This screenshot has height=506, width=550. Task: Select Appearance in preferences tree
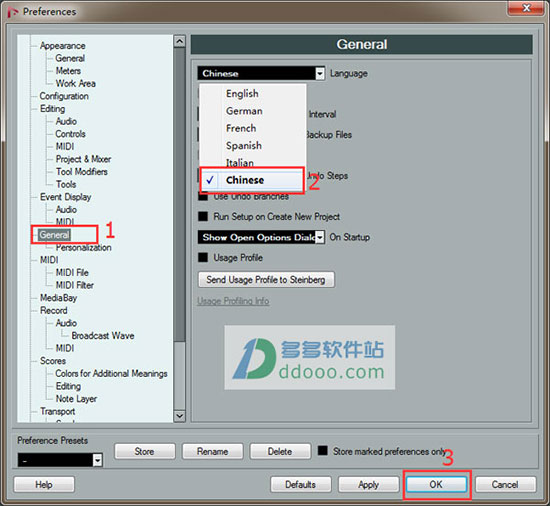[x=62, y=46]
